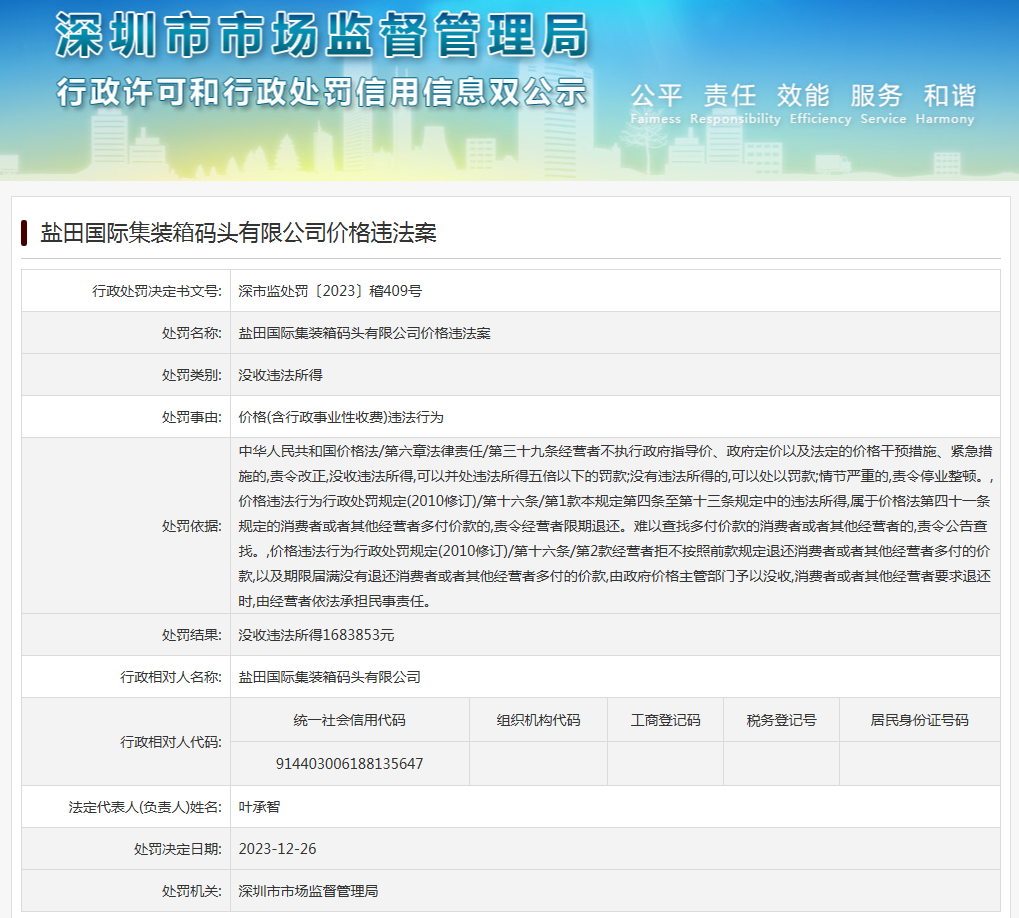Click the 服务 Service slogan
The image size is (1019, 918).
click(883, 104)
